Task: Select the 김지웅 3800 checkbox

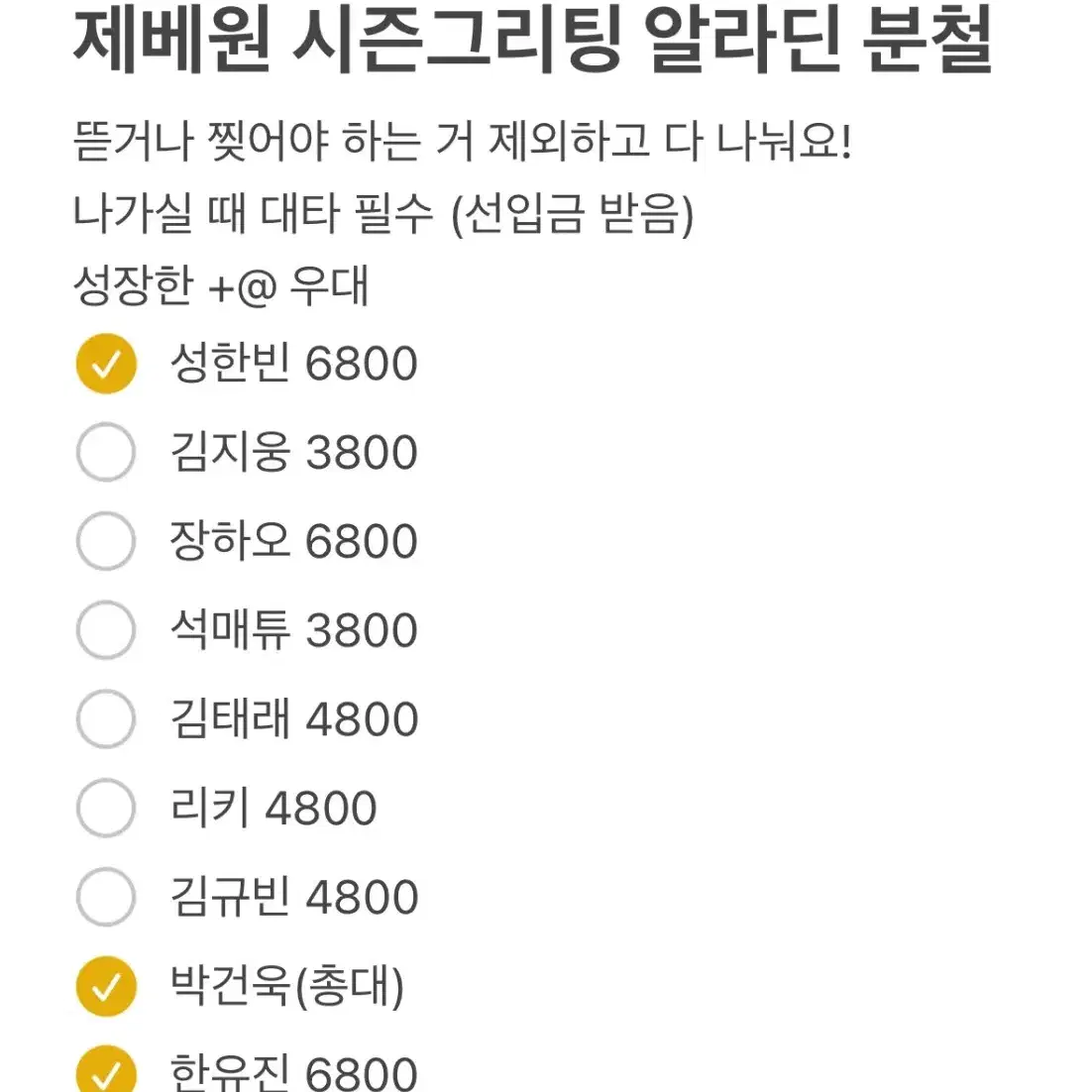Action: 106,452
